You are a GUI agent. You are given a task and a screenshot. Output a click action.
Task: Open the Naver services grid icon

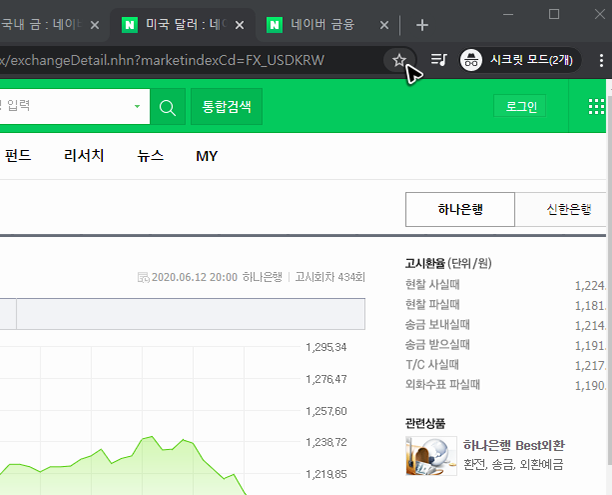[596, 107]
